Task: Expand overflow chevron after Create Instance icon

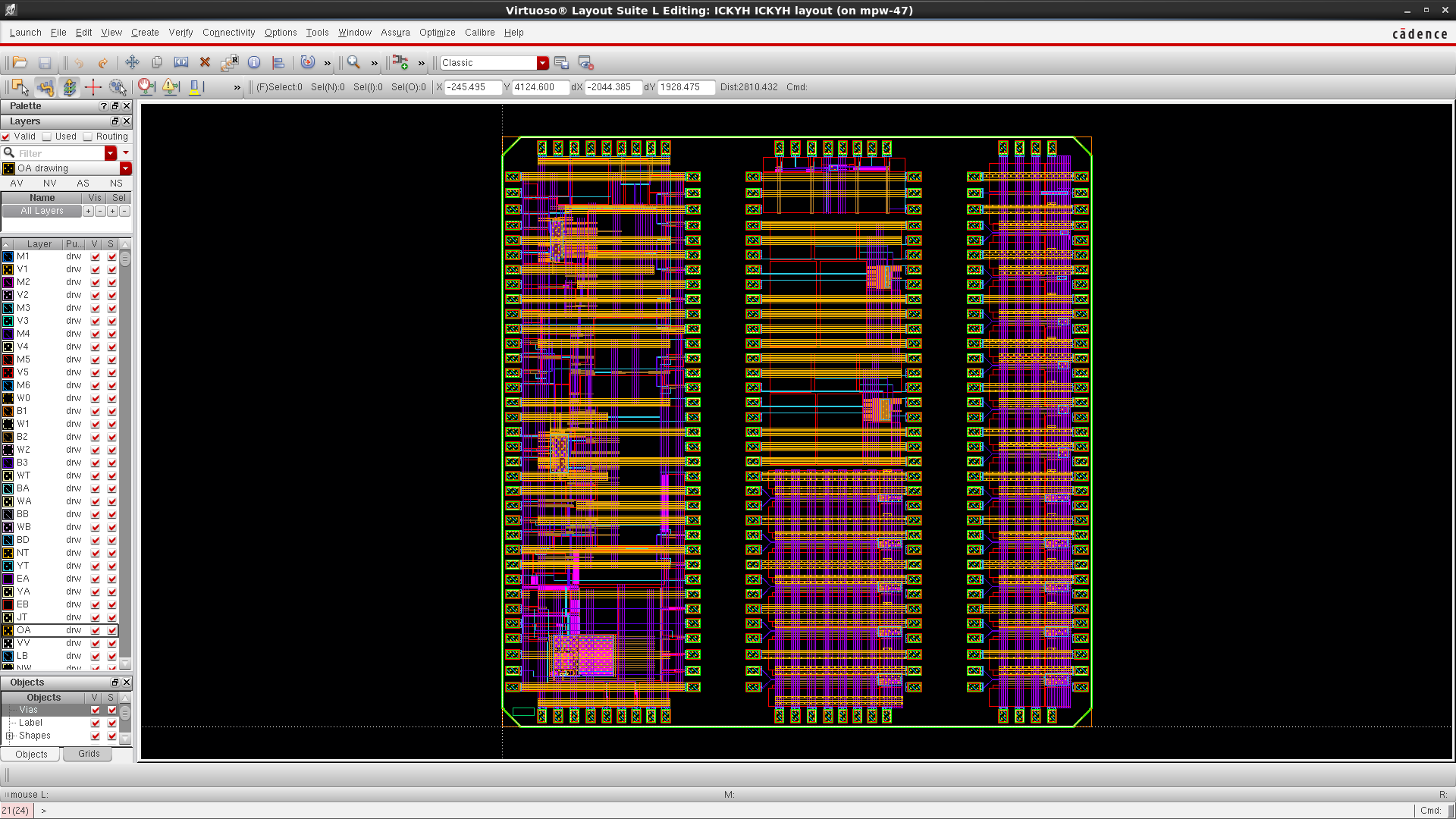Action: click(x=422, y=64)
